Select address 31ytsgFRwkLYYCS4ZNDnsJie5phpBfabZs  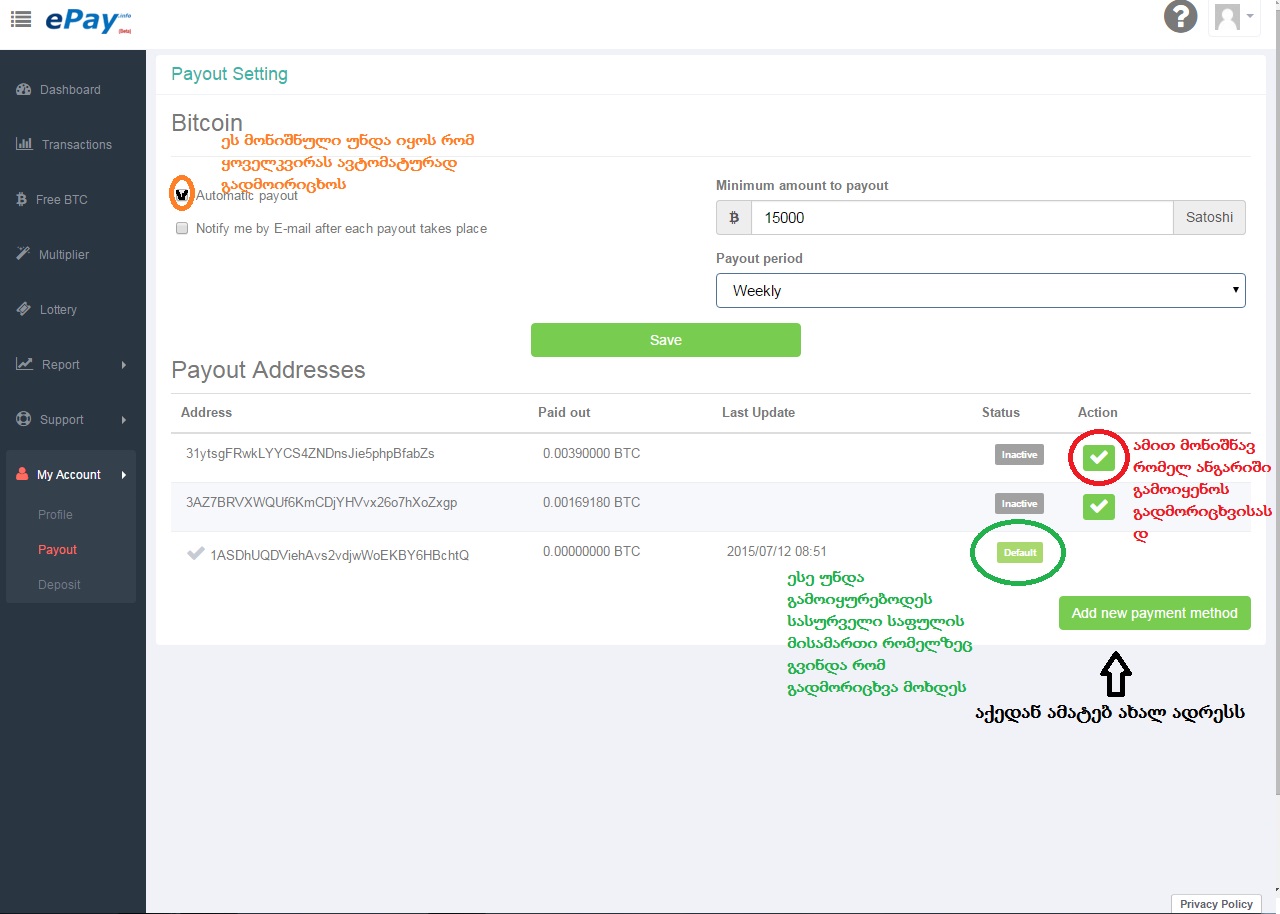click(310, 454)
